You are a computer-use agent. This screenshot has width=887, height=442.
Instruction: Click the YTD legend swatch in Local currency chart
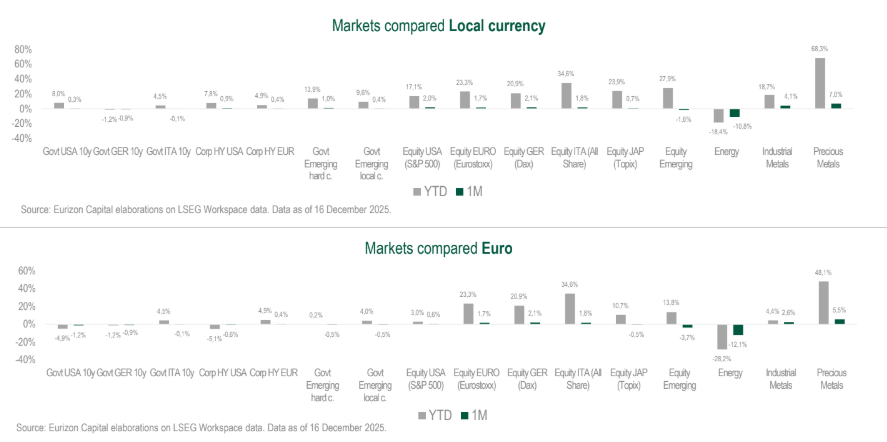pyautogui.click(x=416, y=190)
